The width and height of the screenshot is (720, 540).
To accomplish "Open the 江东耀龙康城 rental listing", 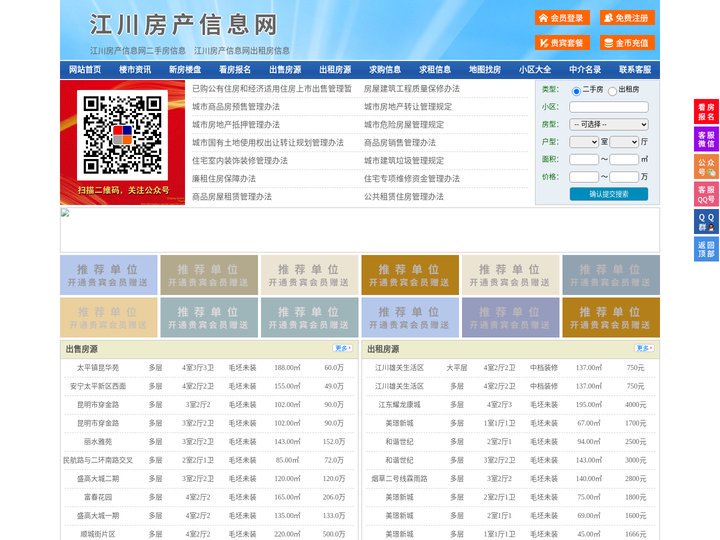I will point(399,405).
